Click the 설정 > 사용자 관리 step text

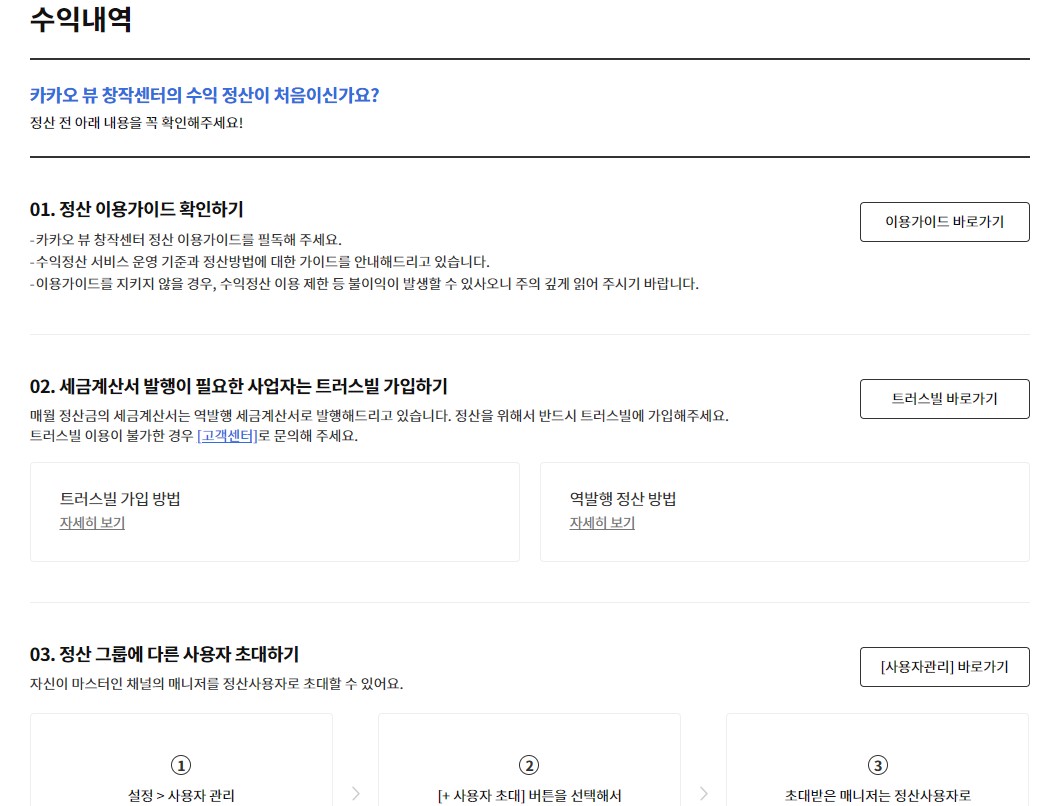181,795
